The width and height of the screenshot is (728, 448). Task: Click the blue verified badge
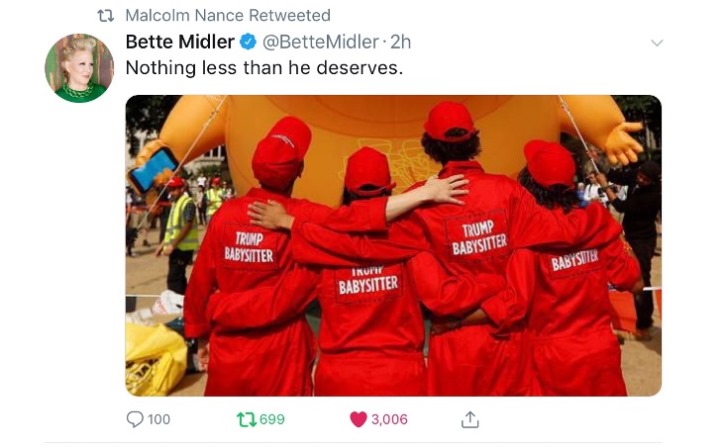coord(248,42)
